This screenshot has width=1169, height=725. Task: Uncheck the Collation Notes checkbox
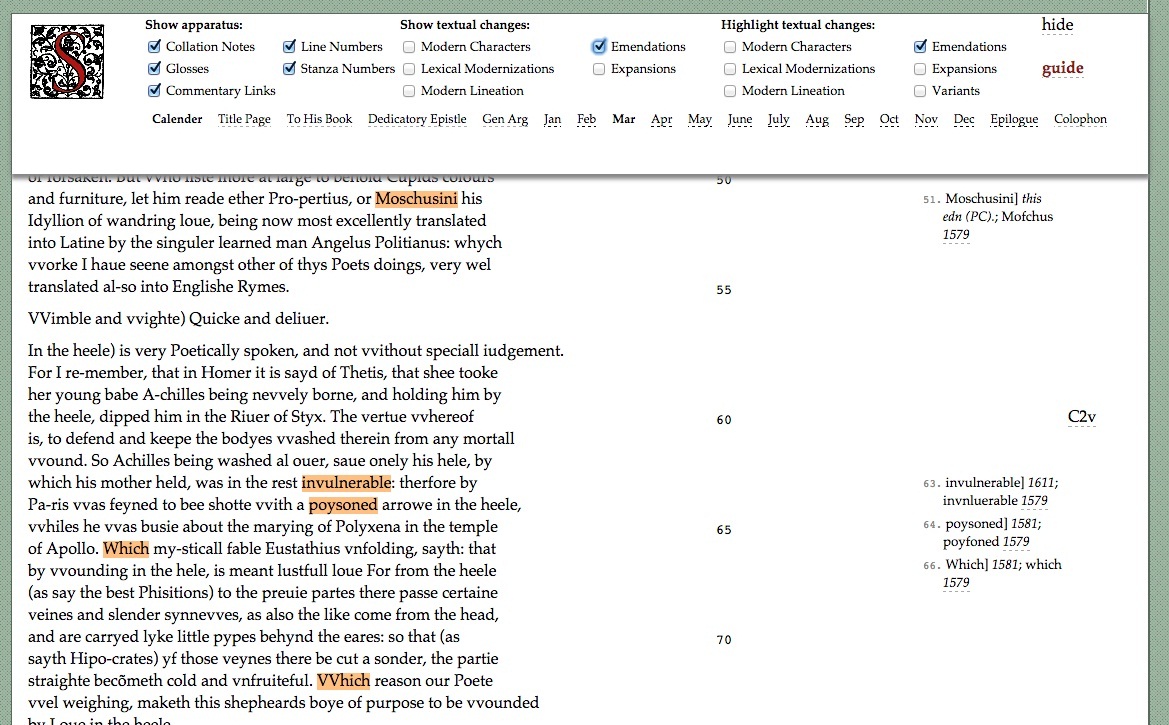[x=154, y=47]
